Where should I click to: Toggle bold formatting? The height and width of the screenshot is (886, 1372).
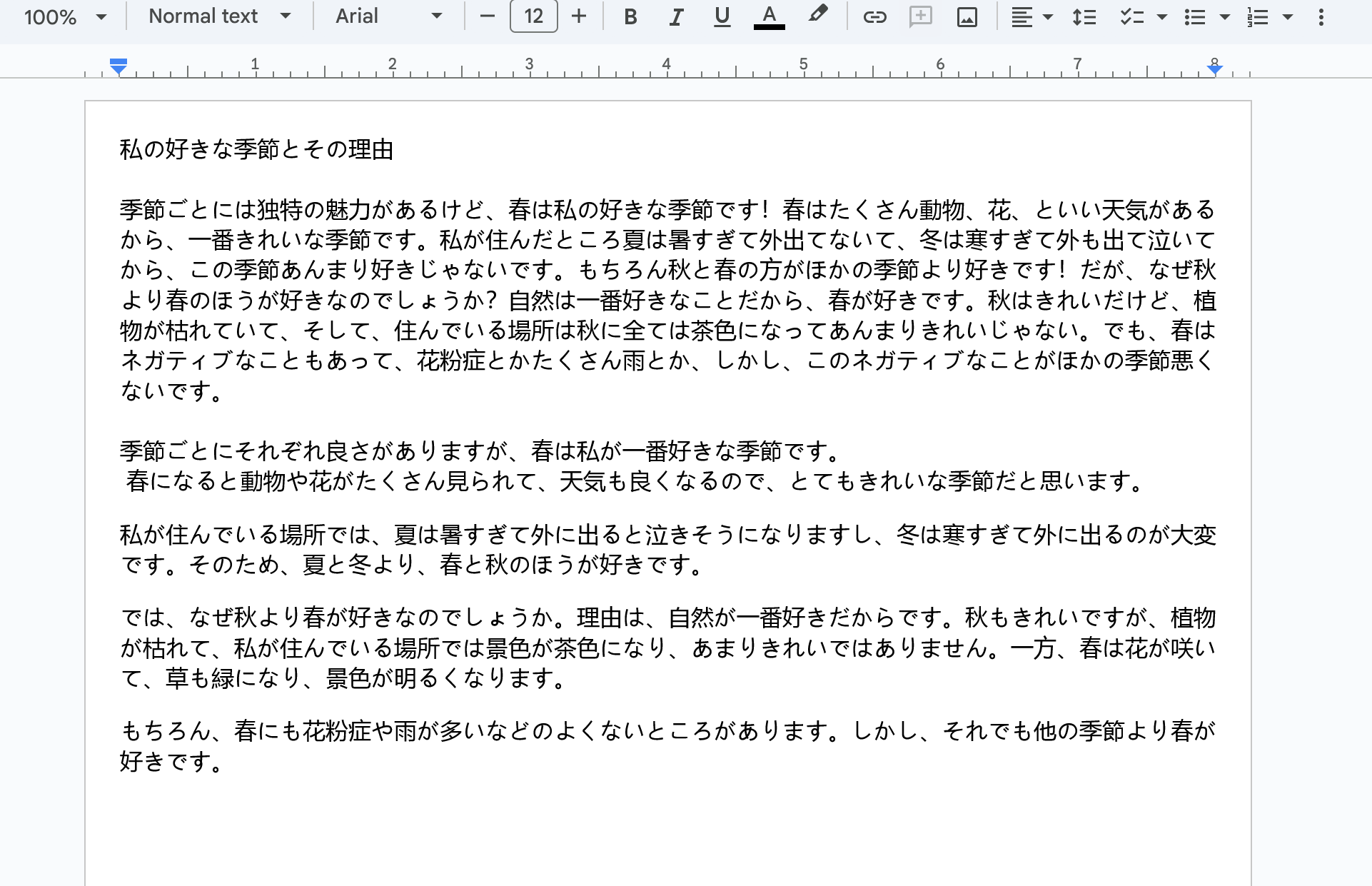pyautogui.click(x=630, y=16)
